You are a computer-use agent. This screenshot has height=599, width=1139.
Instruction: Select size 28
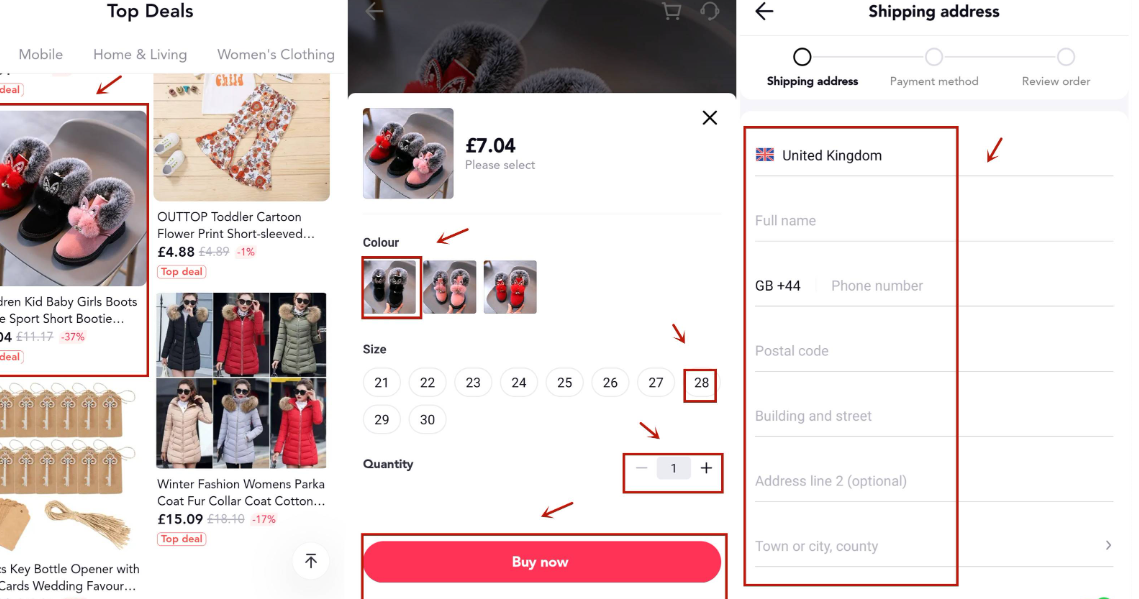point(701,383)
